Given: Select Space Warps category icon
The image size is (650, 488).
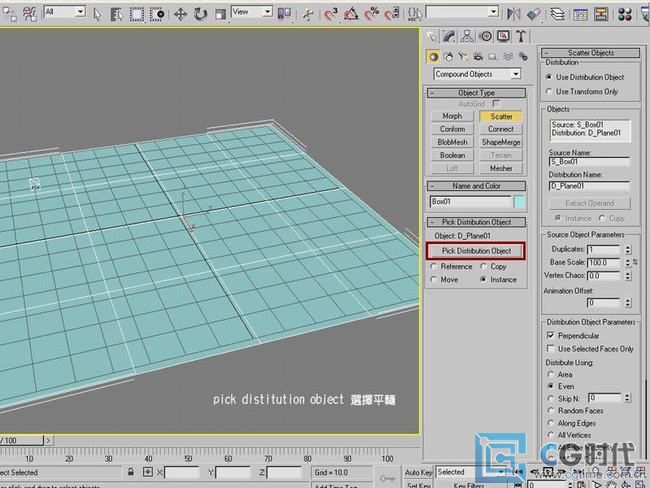Looking at the screenshot, I should click(x=508, y=57).
